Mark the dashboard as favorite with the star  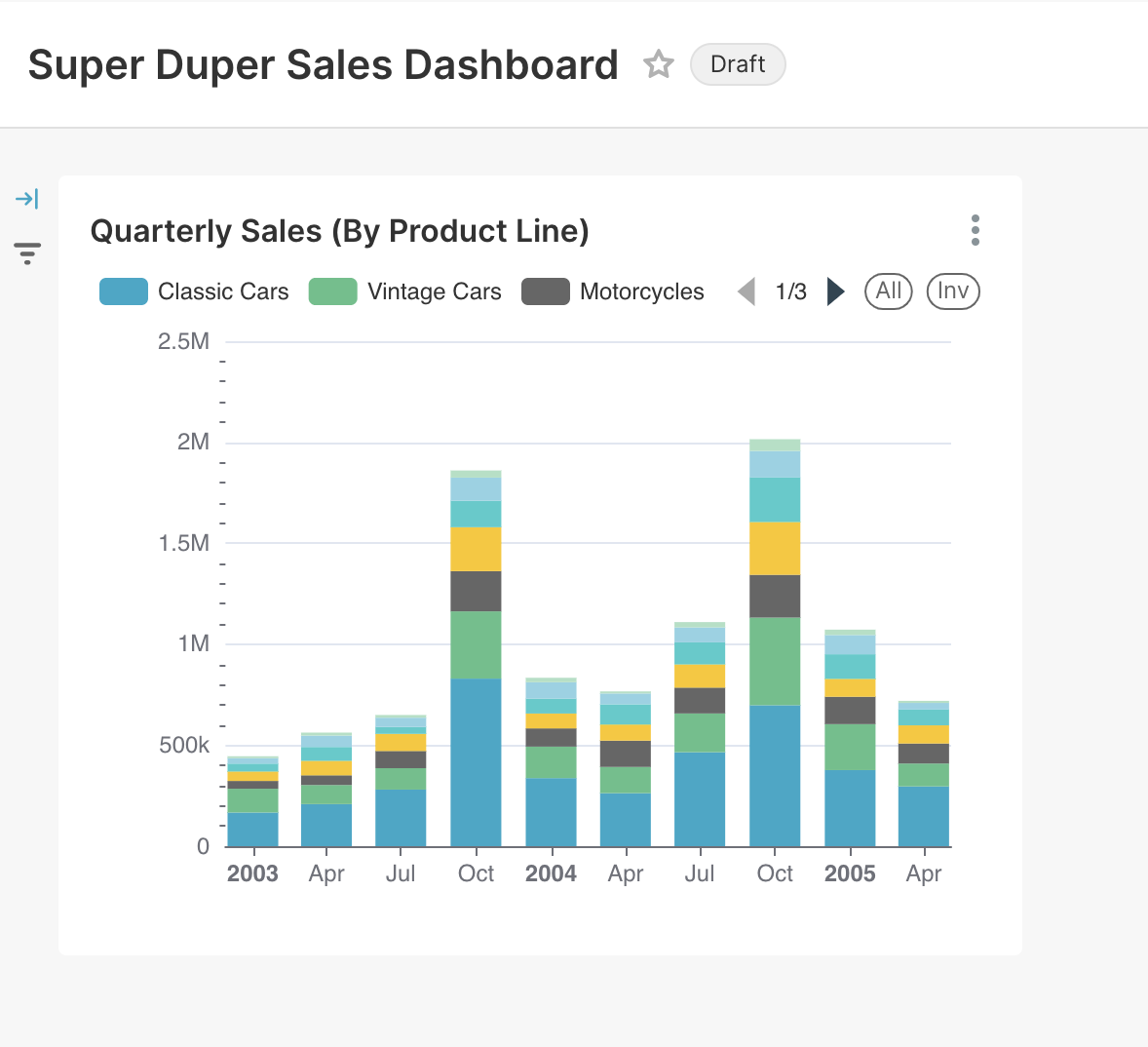point(659,64)
